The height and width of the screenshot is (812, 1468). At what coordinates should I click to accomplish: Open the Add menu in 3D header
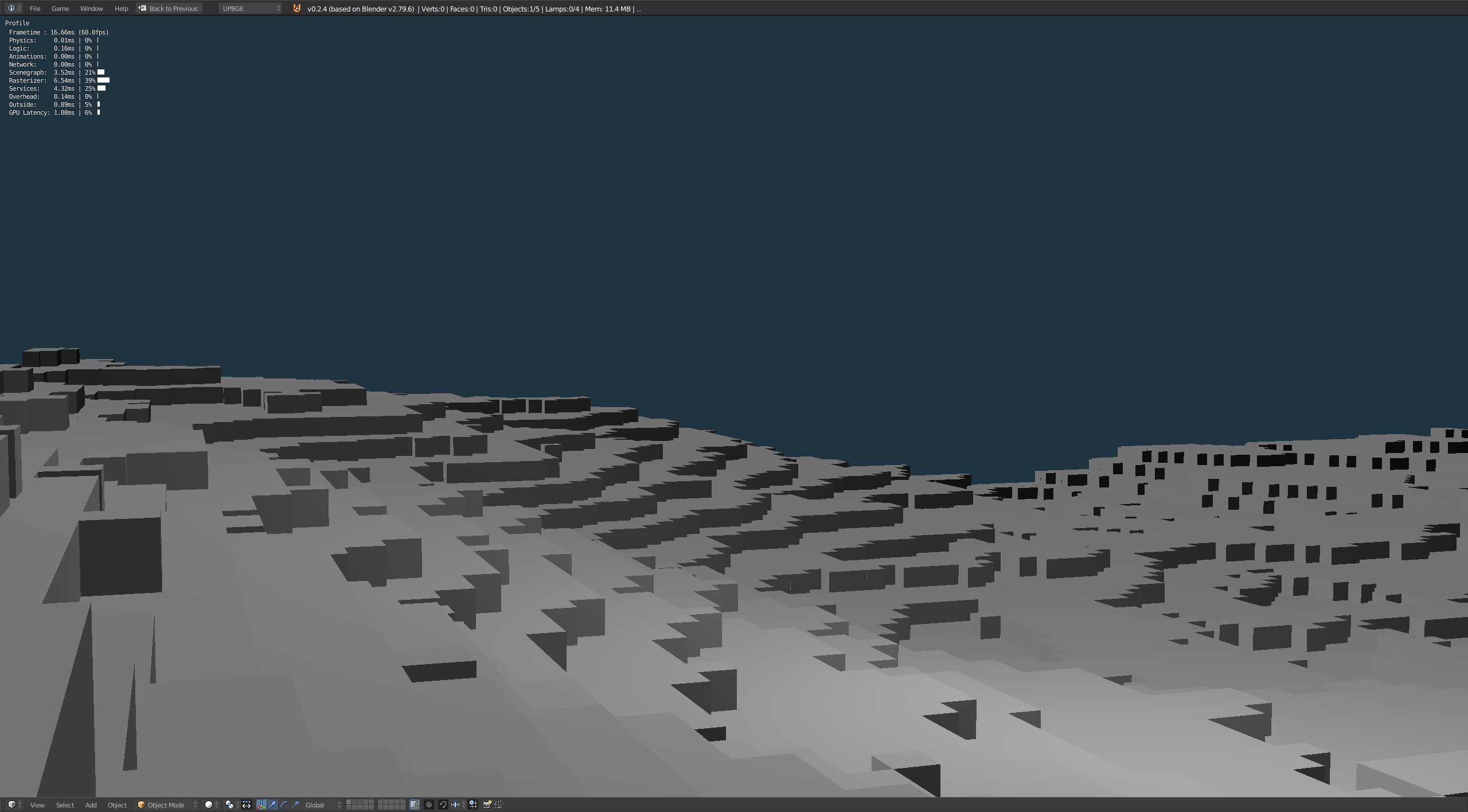point(91,805)
